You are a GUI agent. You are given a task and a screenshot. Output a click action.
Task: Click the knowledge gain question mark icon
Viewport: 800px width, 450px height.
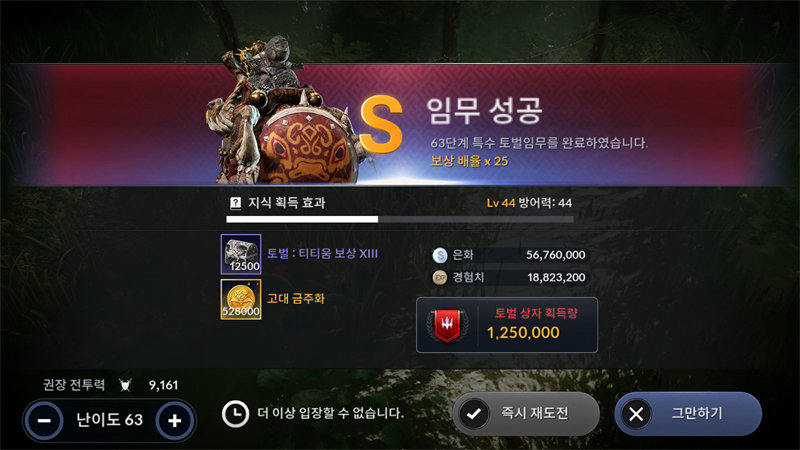(x=235, y=203)
